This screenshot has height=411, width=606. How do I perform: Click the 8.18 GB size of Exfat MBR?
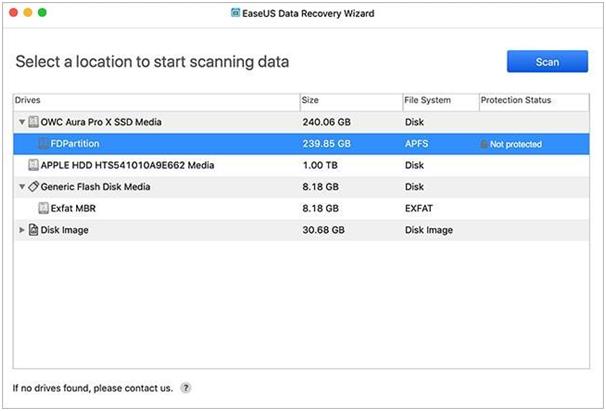320,208
